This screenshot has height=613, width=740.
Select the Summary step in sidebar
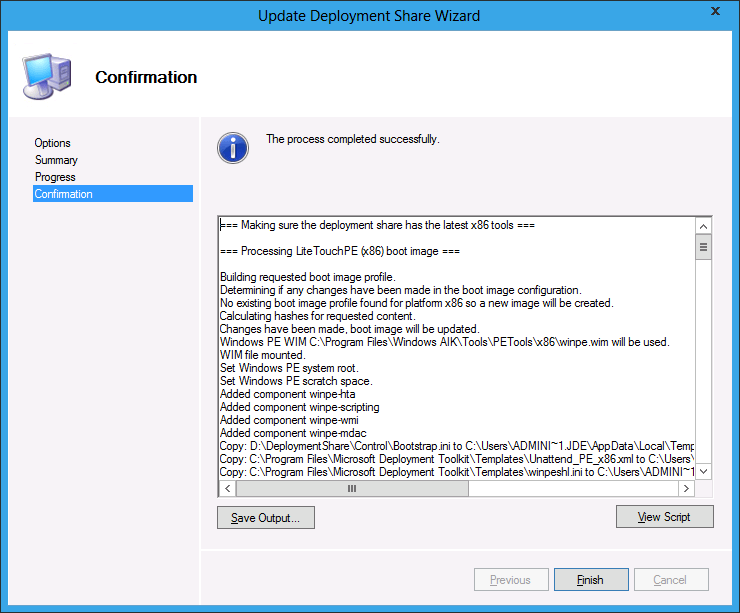(56, 160)
